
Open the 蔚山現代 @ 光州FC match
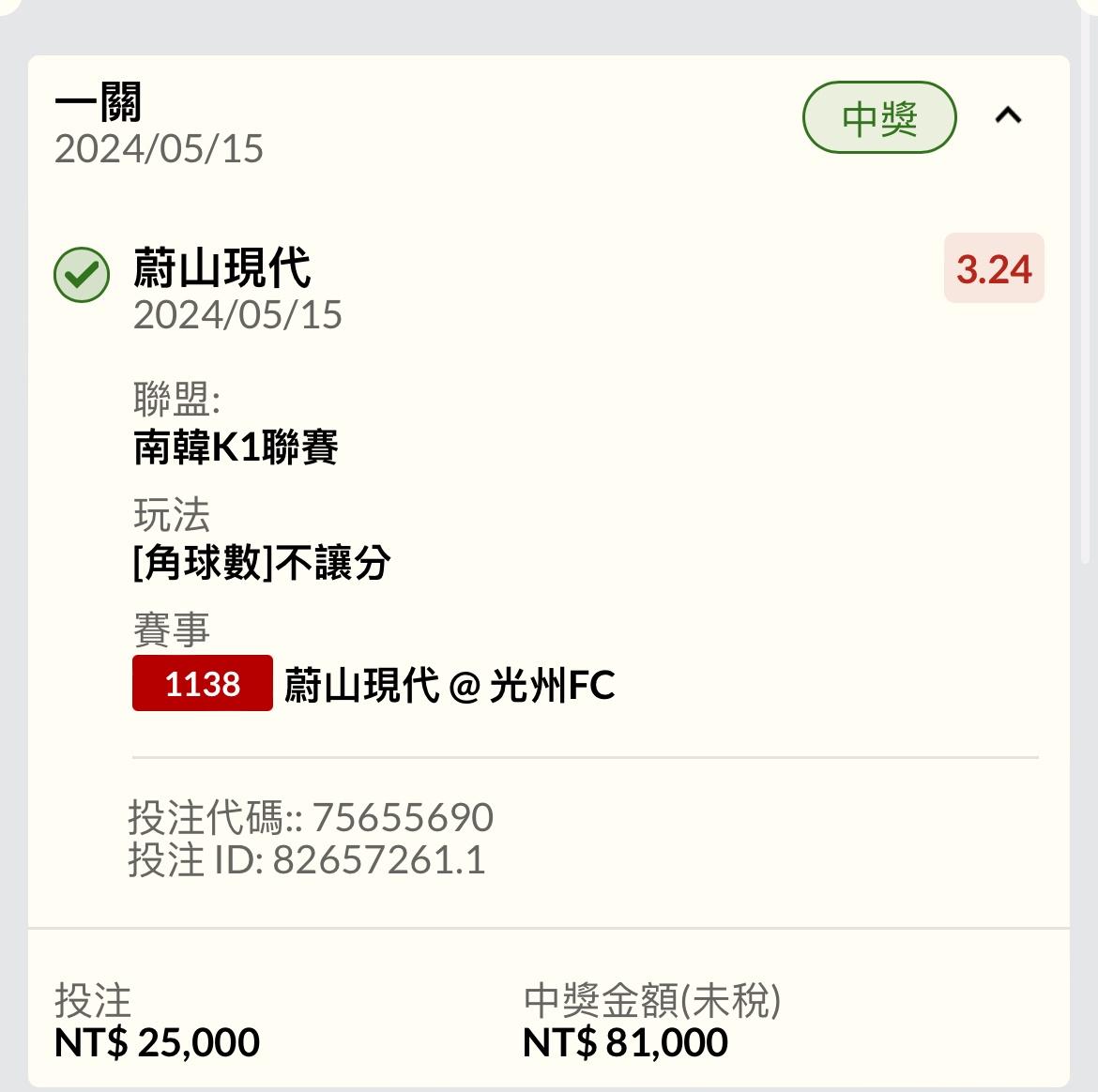[449, 685]
